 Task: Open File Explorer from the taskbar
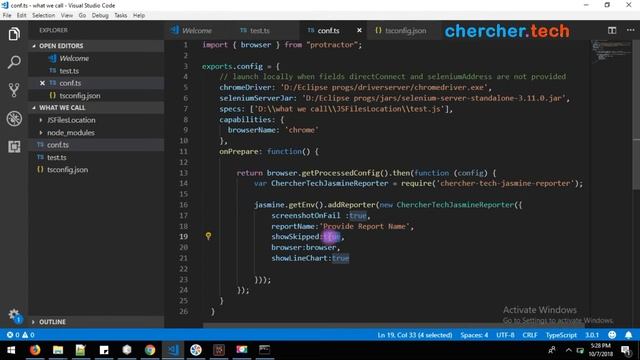[x=58, y=350]
